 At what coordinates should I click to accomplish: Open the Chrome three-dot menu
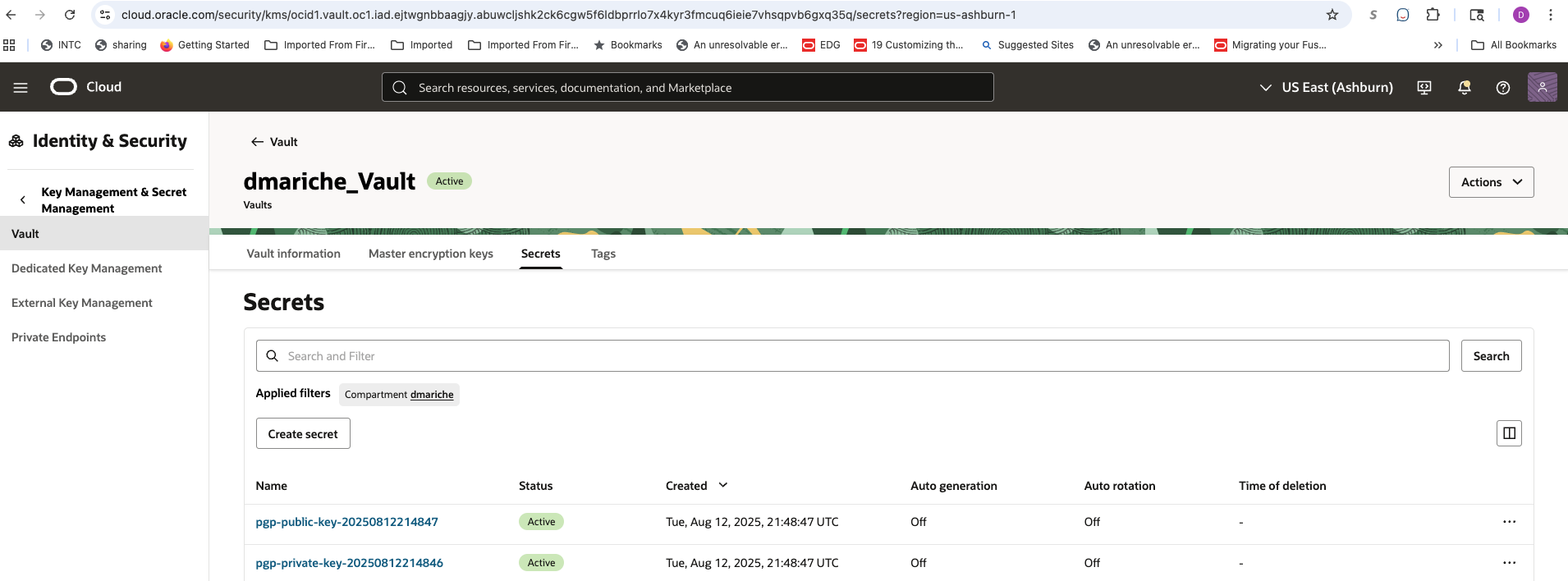pos(1551,15)
